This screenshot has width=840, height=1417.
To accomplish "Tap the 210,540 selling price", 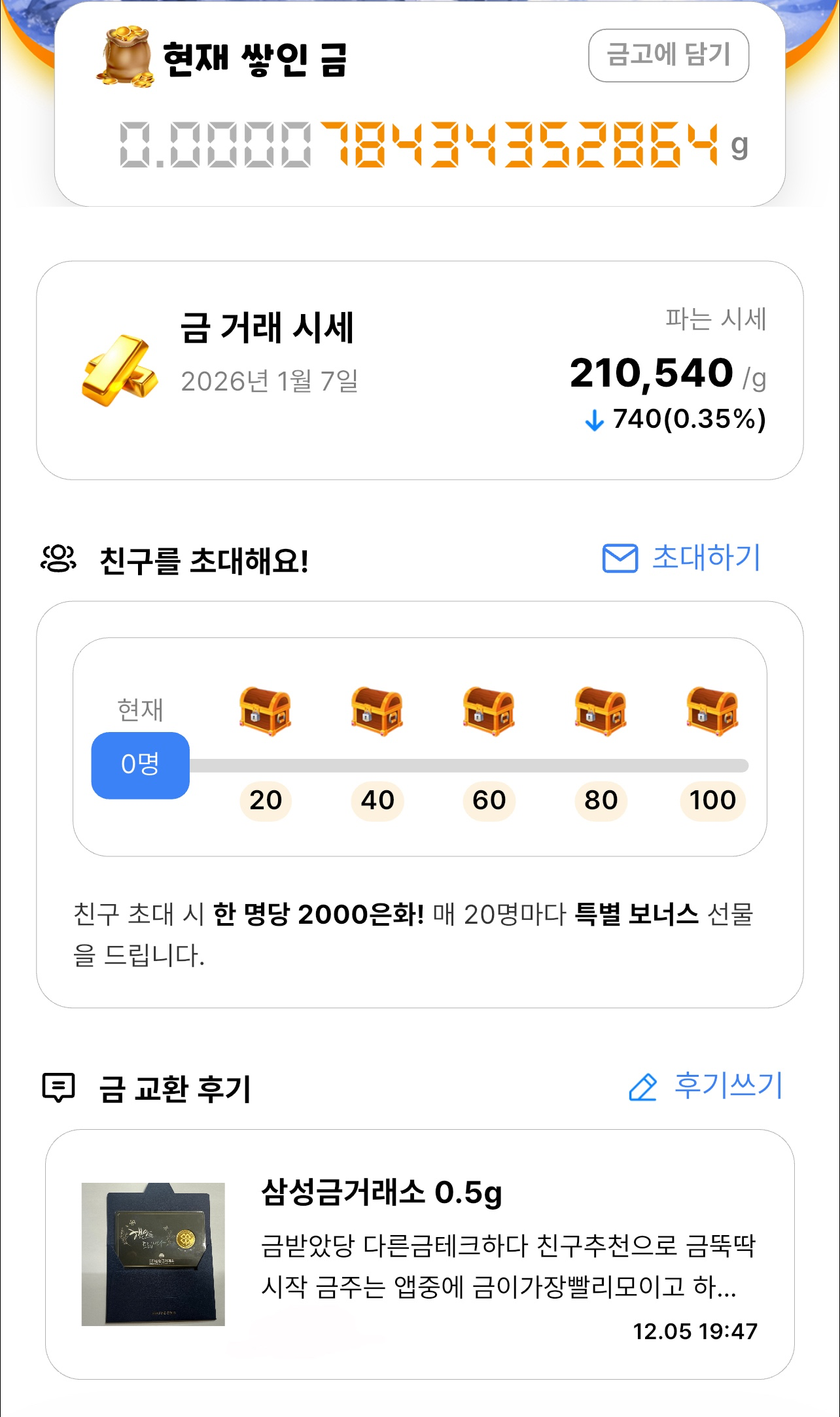I will click(x=652, y=374).
